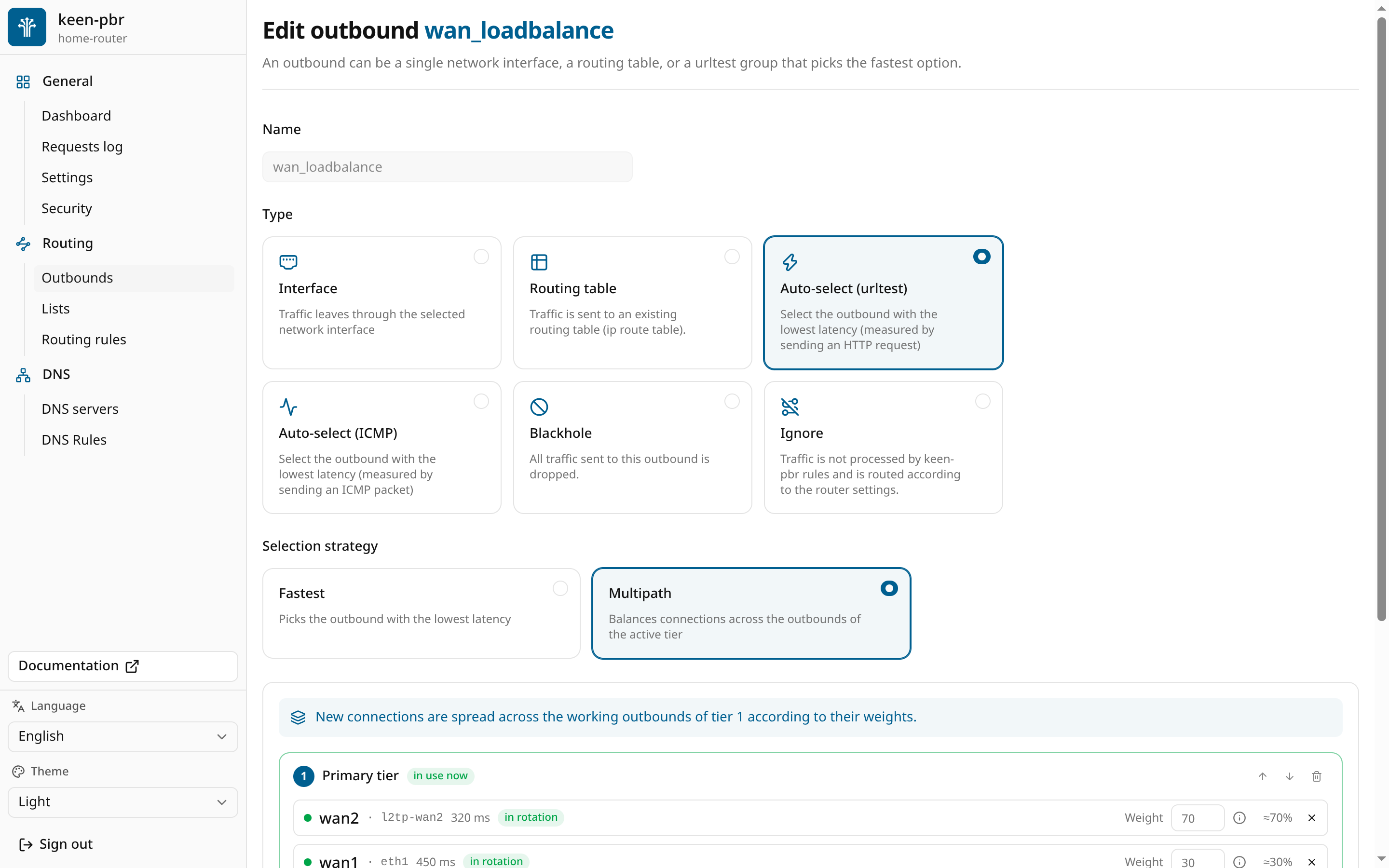Click the Ignore type card icon
Image resolution: width=1389 pixels, height=868 pixels.
(x=790, y=407)
